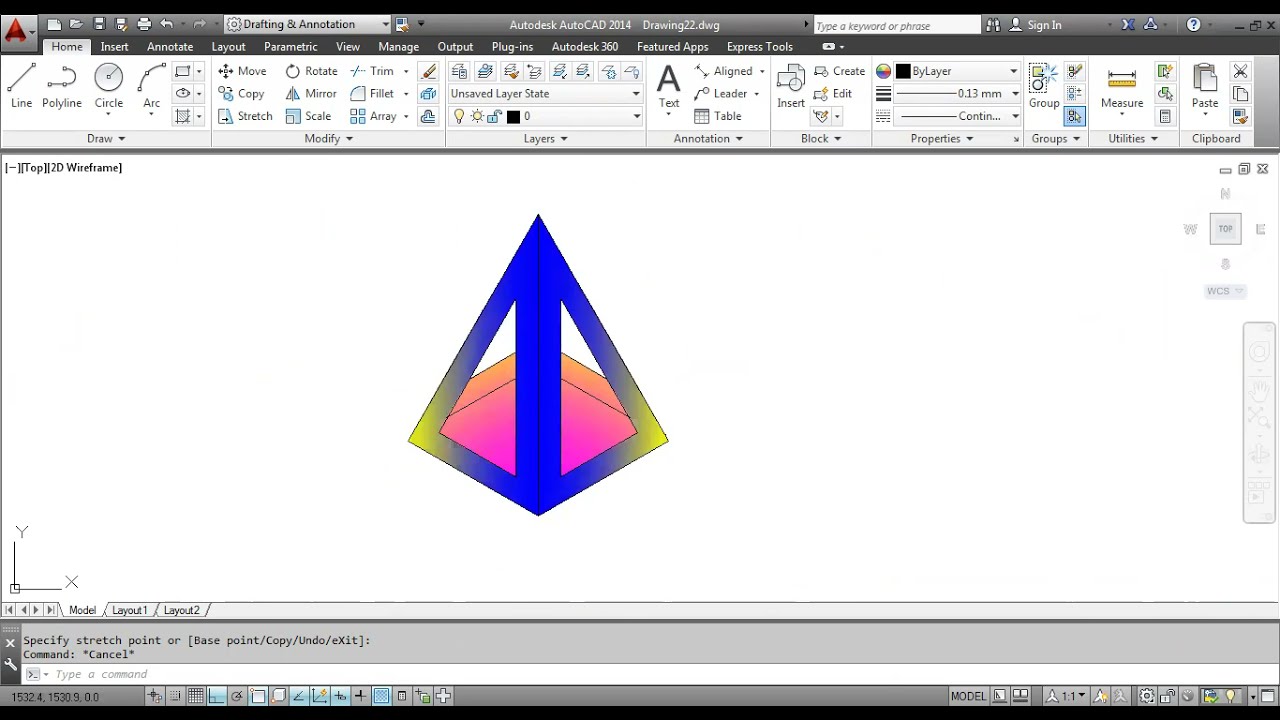Click the Insert block icon

791,85
